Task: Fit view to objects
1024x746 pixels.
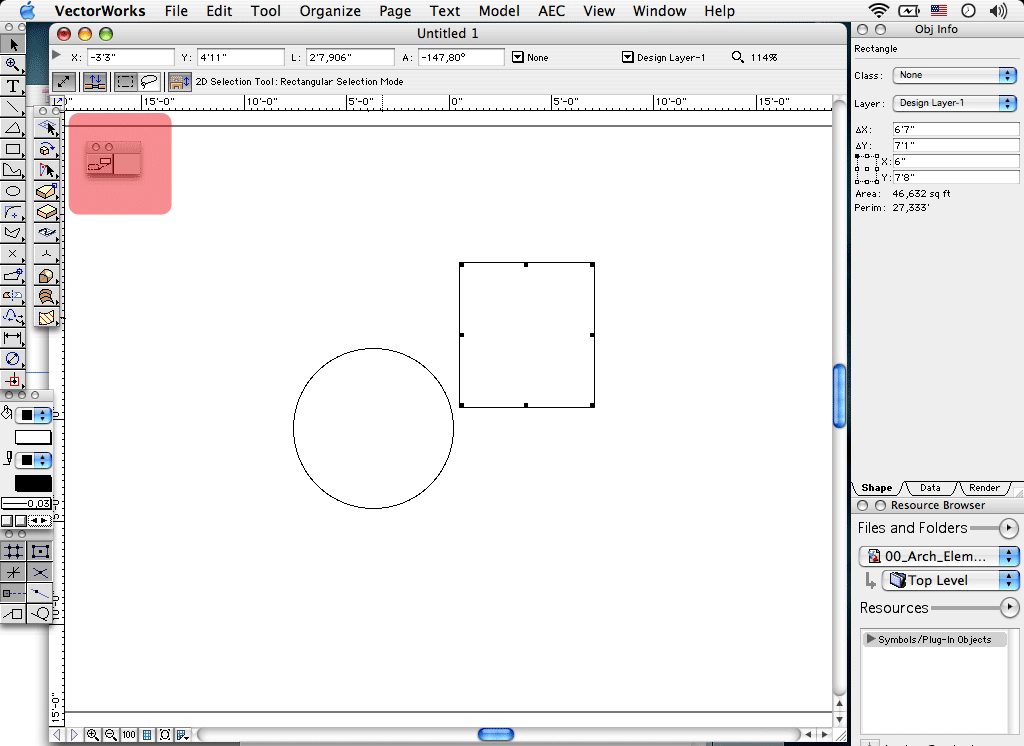Action: coord(165,734)
